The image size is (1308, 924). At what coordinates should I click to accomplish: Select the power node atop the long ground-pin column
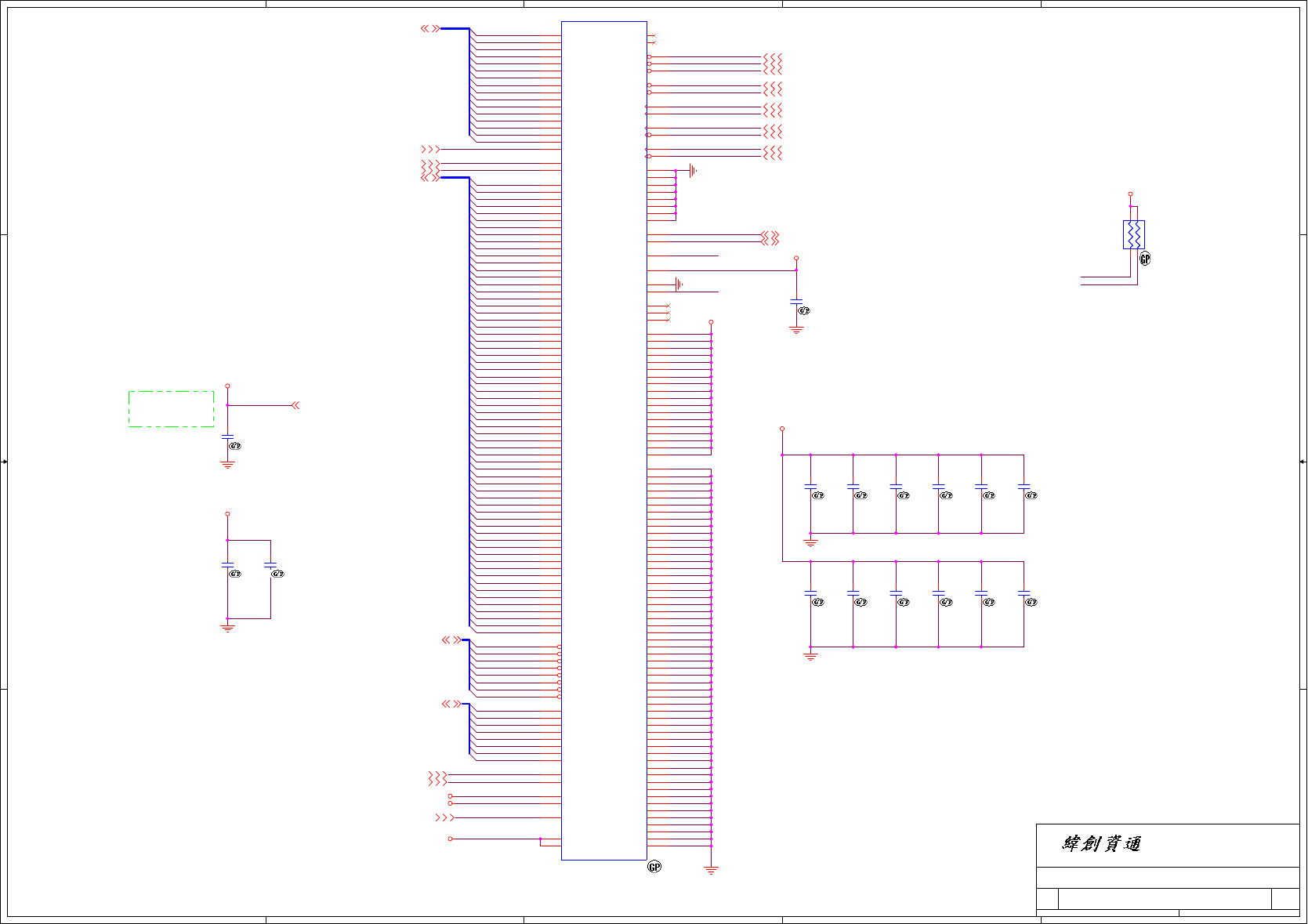point(711,322)
